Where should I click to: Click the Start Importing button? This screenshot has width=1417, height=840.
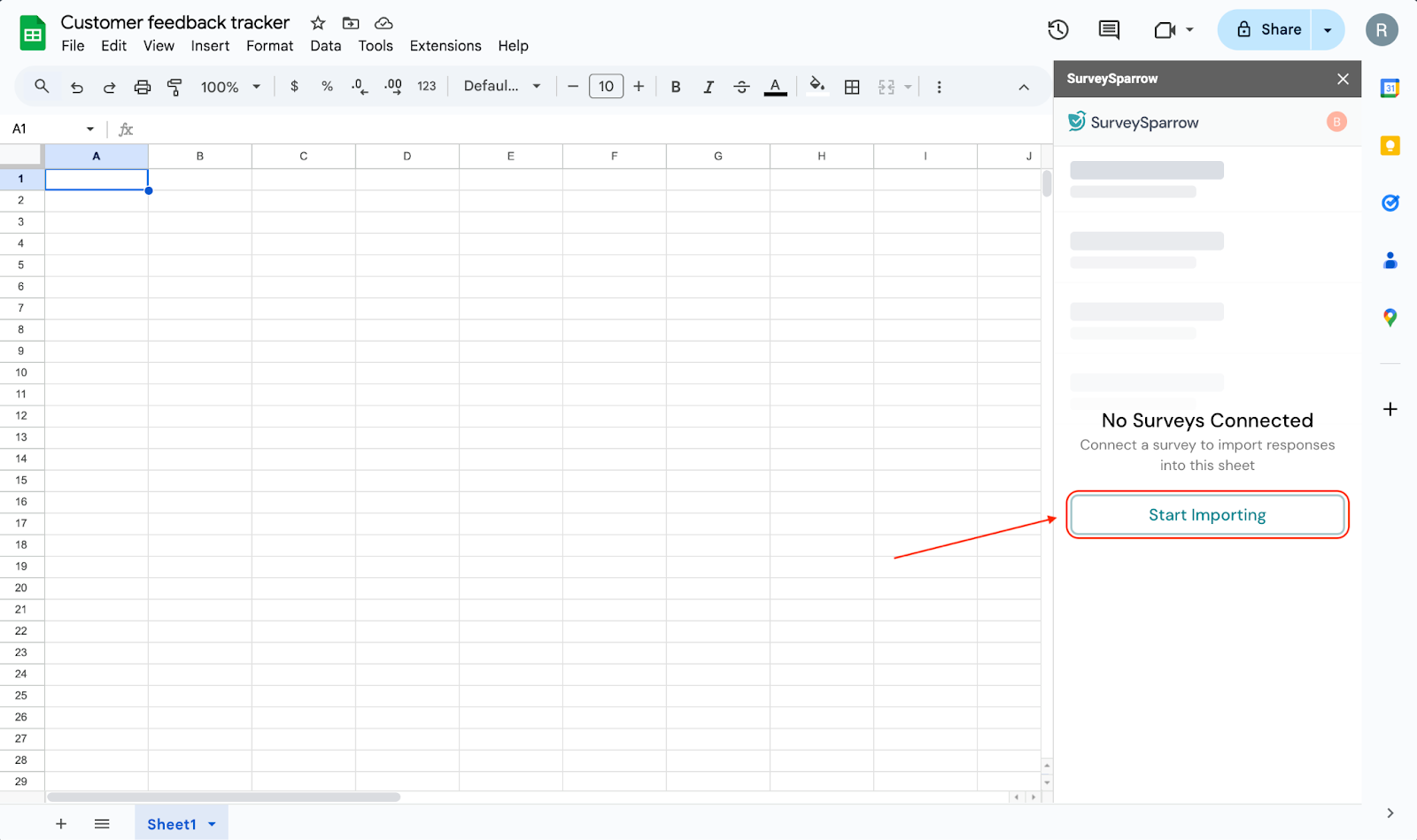click(1207, 515)
